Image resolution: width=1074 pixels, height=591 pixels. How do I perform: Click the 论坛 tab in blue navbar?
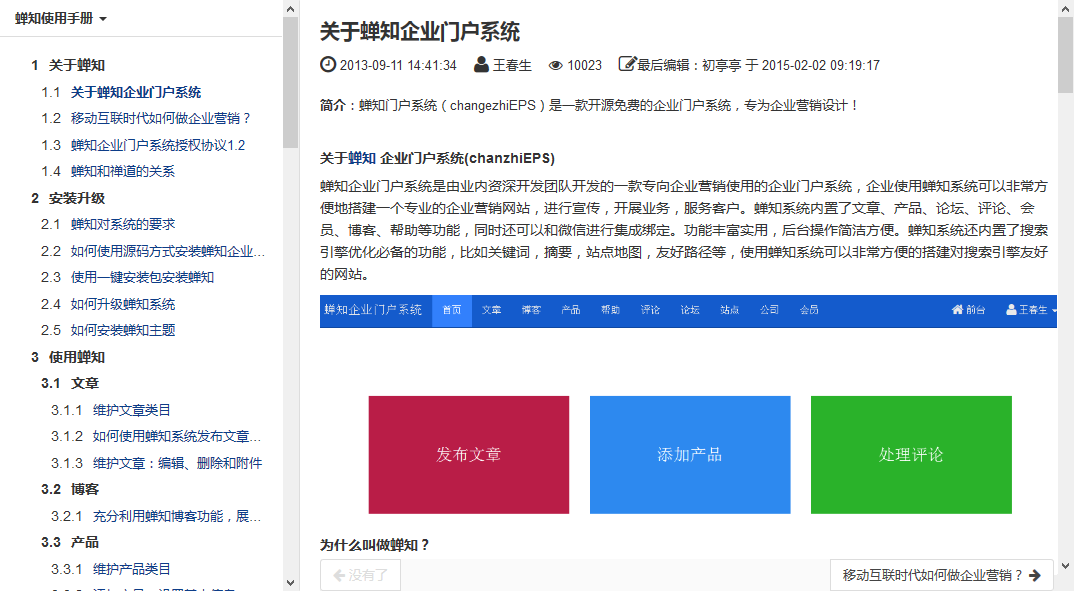pos(690,310)
